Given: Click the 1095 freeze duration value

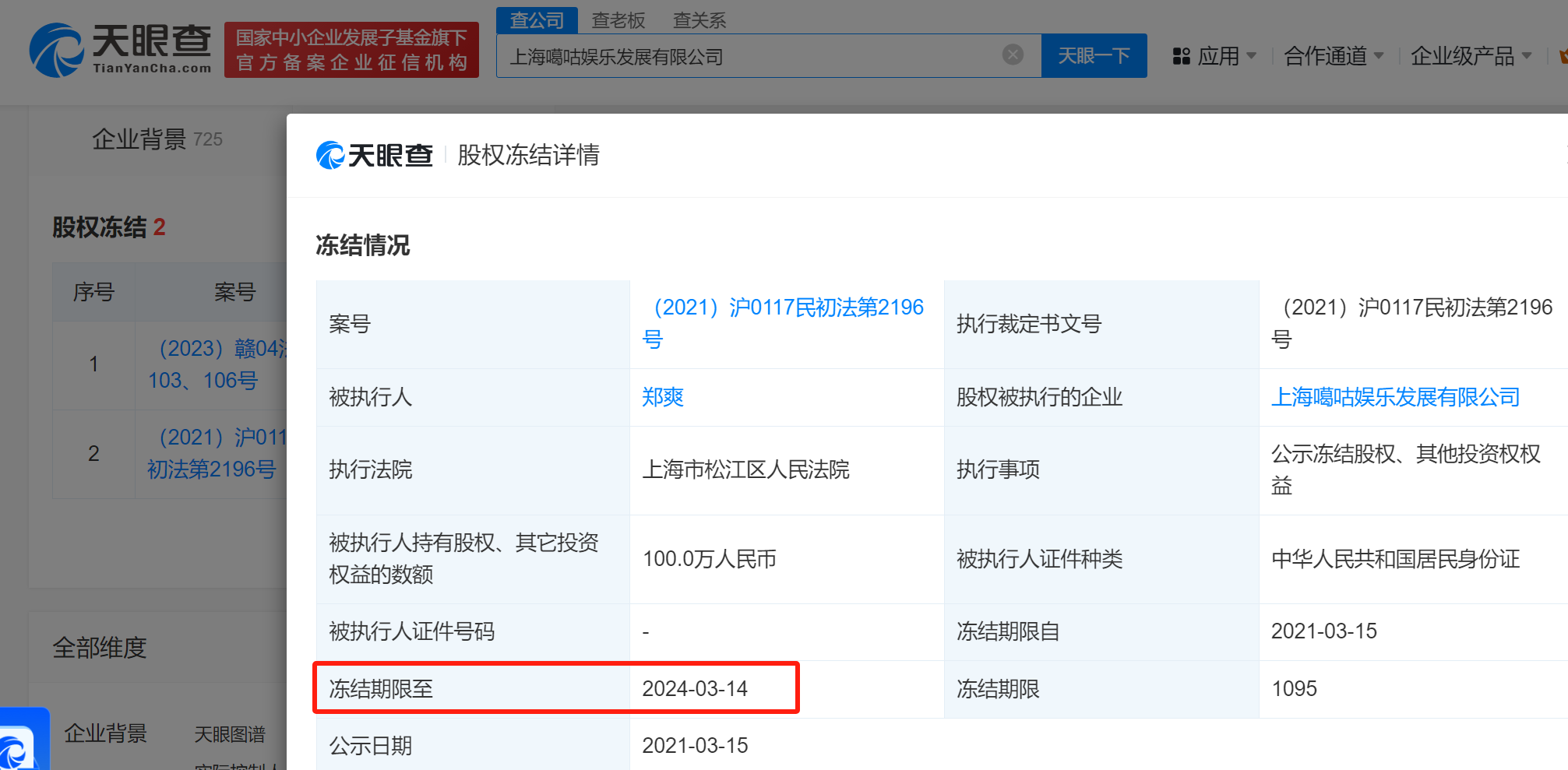Looking at the screenshot, I should 1294,689.
